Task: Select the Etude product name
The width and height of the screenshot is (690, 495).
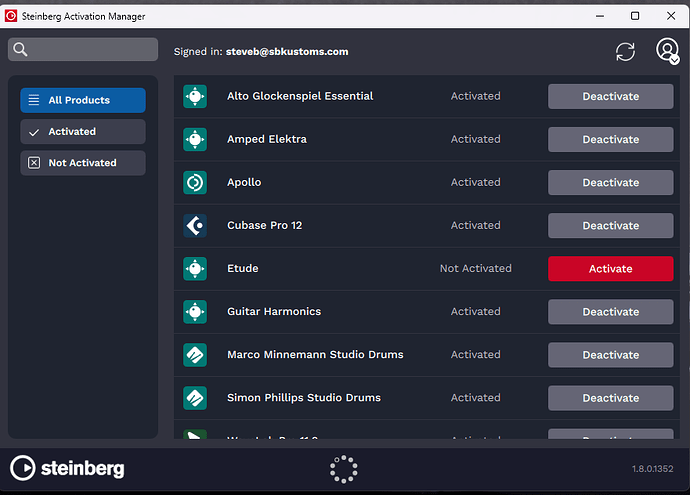Action: pyautogui.click(x=243, y=268)
